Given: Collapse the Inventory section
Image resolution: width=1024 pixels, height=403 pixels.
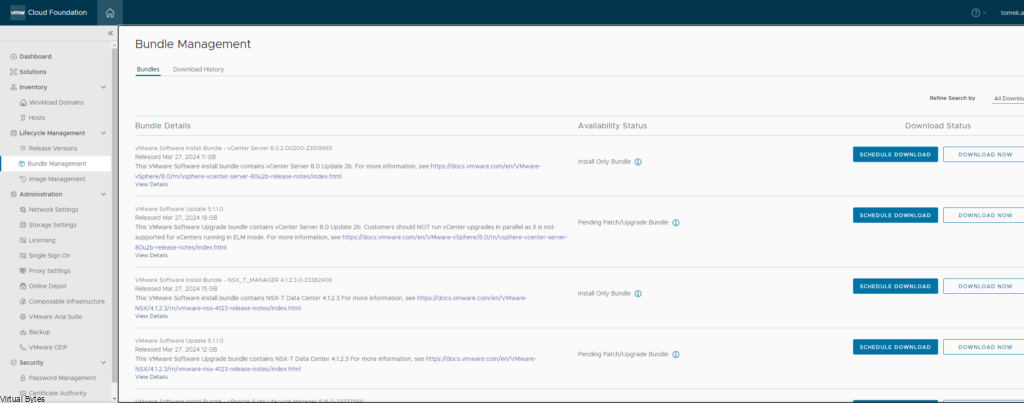Looking at the screenshot, I should (103, 87).
